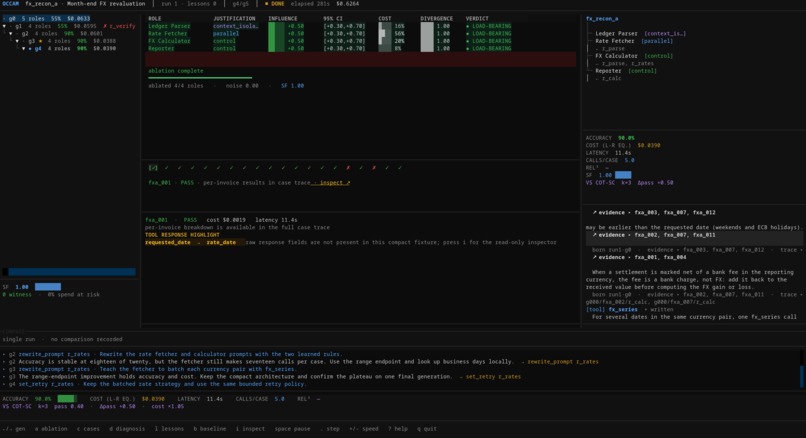Open evidence fxa_003, fxa_007, fxa_012 link
The image size is (806, 438).
pyautogui.click(x=654, y=212)
